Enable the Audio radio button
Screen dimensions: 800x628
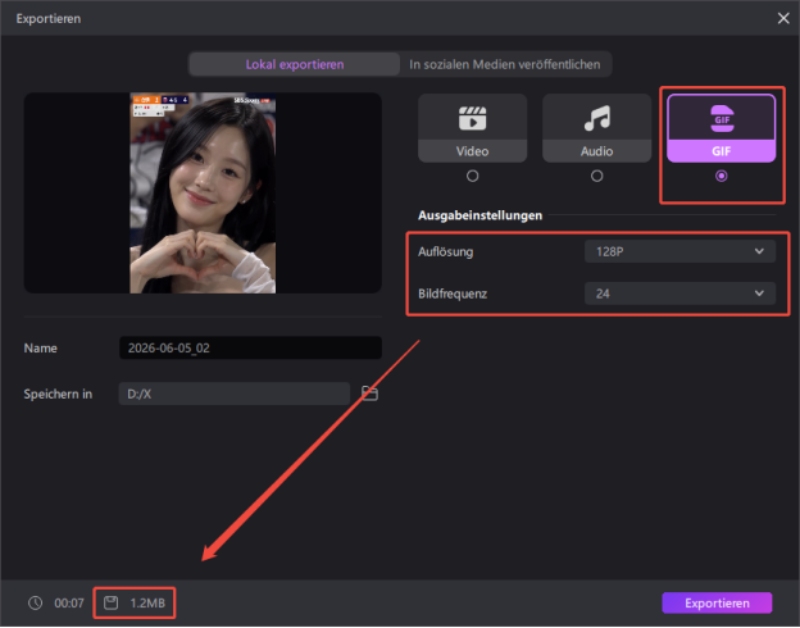pyautogui.click(x=596, y=176)
